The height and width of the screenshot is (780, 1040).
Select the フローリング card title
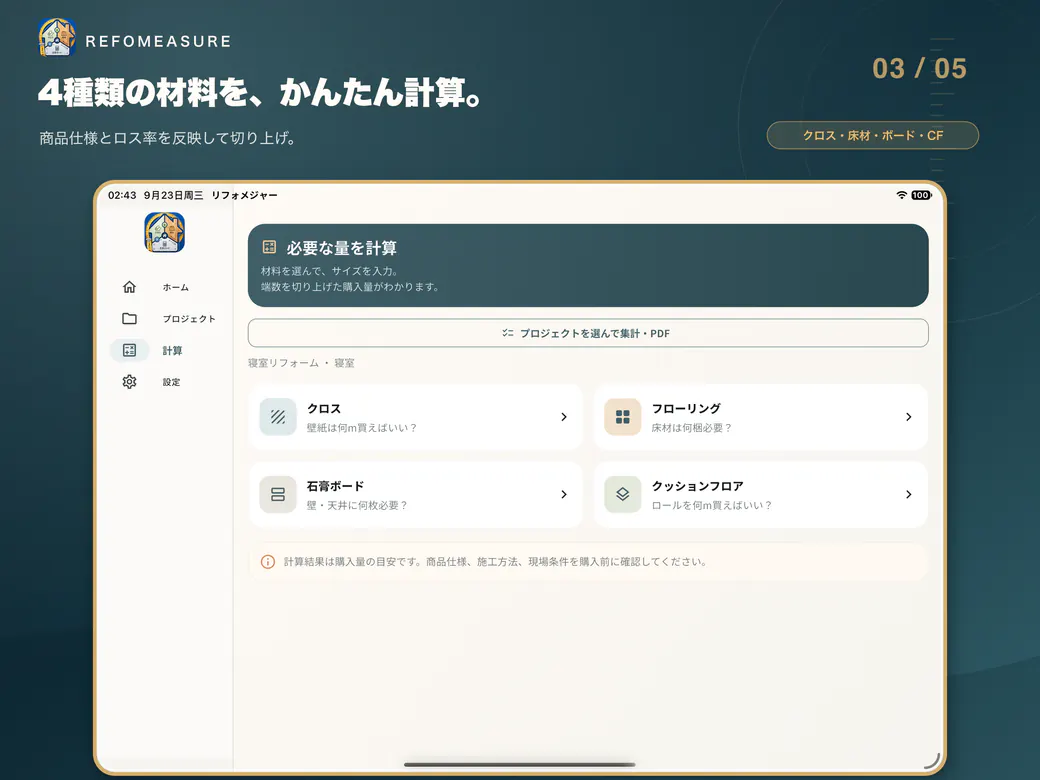click(x=686, y=409)
